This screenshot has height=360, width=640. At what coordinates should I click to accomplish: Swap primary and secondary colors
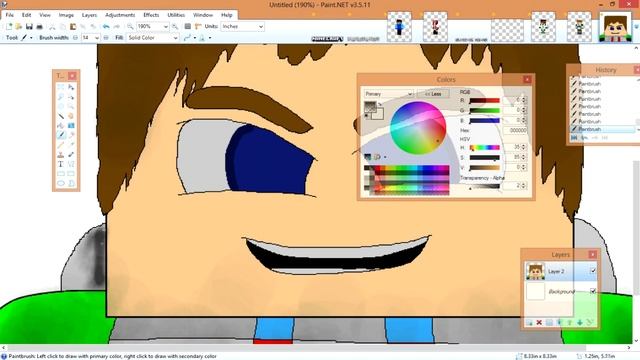click(x=380, y=104)
